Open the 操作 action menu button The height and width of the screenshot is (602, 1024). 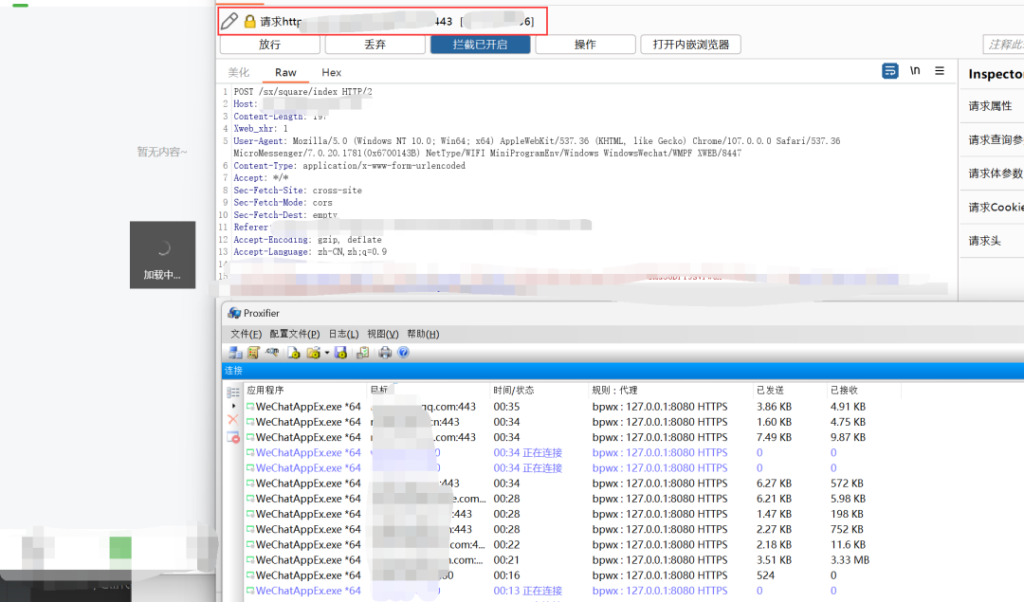tap(585, 44)
